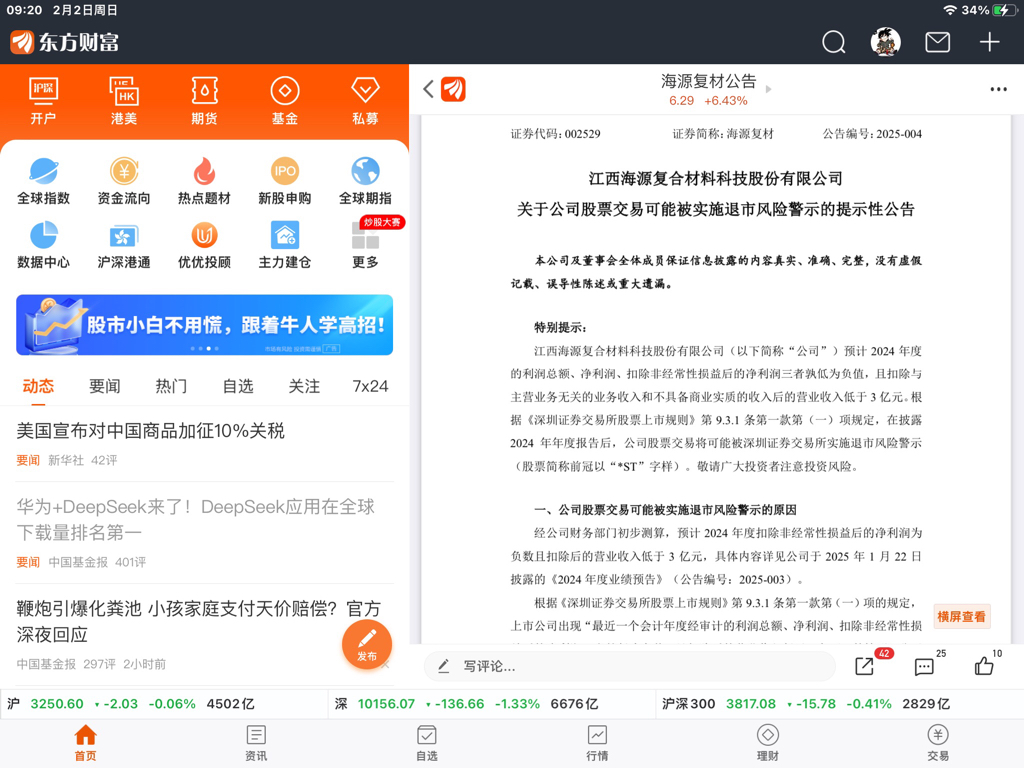
Task: Select the 要闻 news tab
Action: 104,386
